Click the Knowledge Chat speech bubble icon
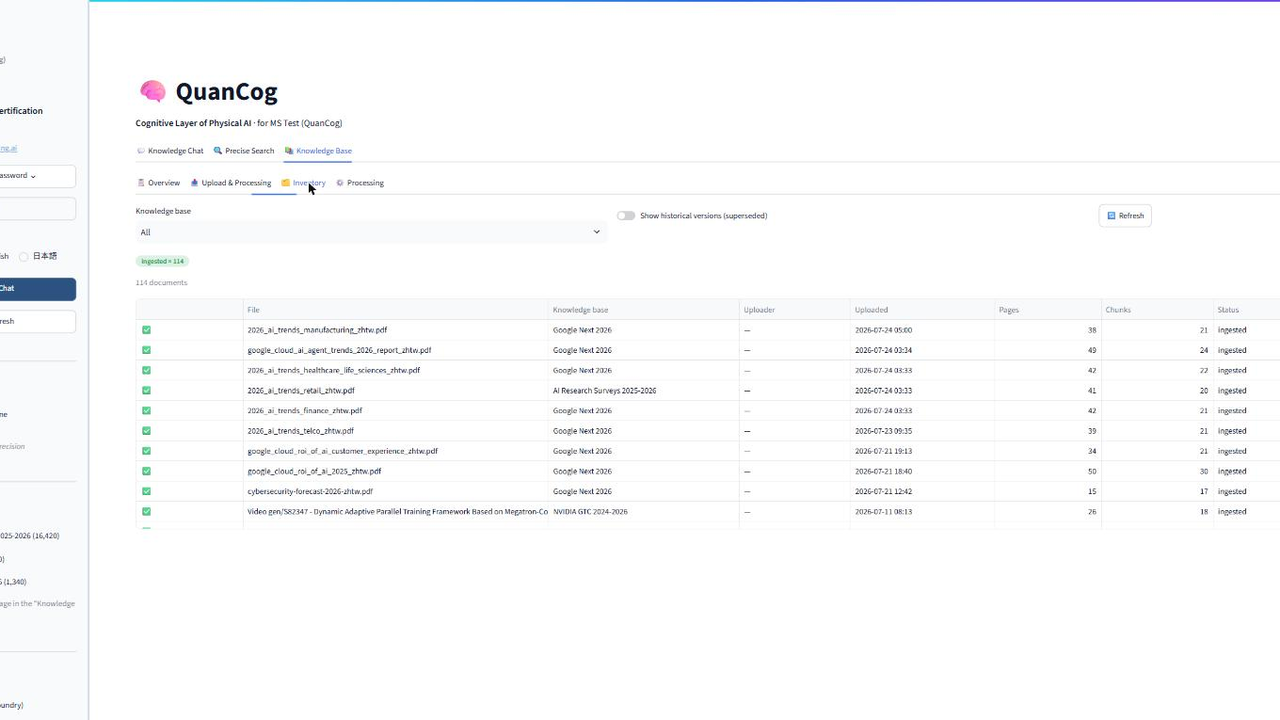The image size is (1280, 720). tap(140, 151)
